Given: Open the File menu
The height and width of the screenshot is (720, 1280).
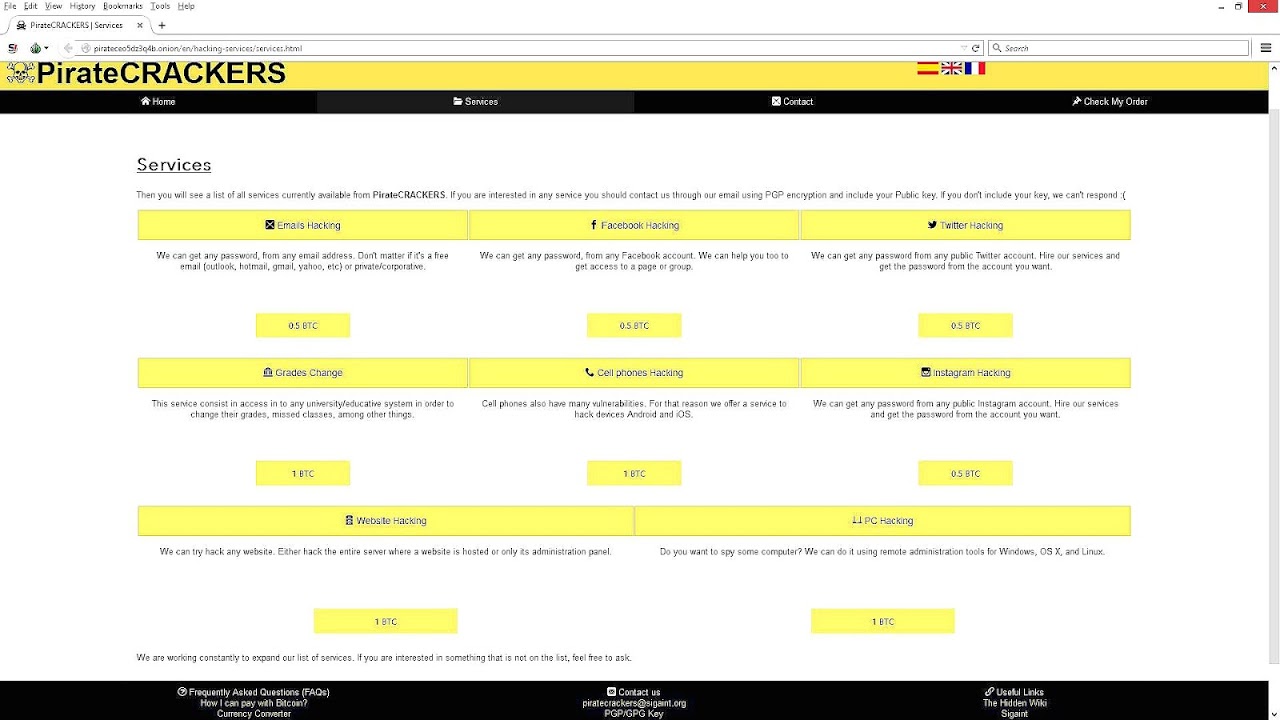Looking at the screenshot, I should [x=10, y=6].
